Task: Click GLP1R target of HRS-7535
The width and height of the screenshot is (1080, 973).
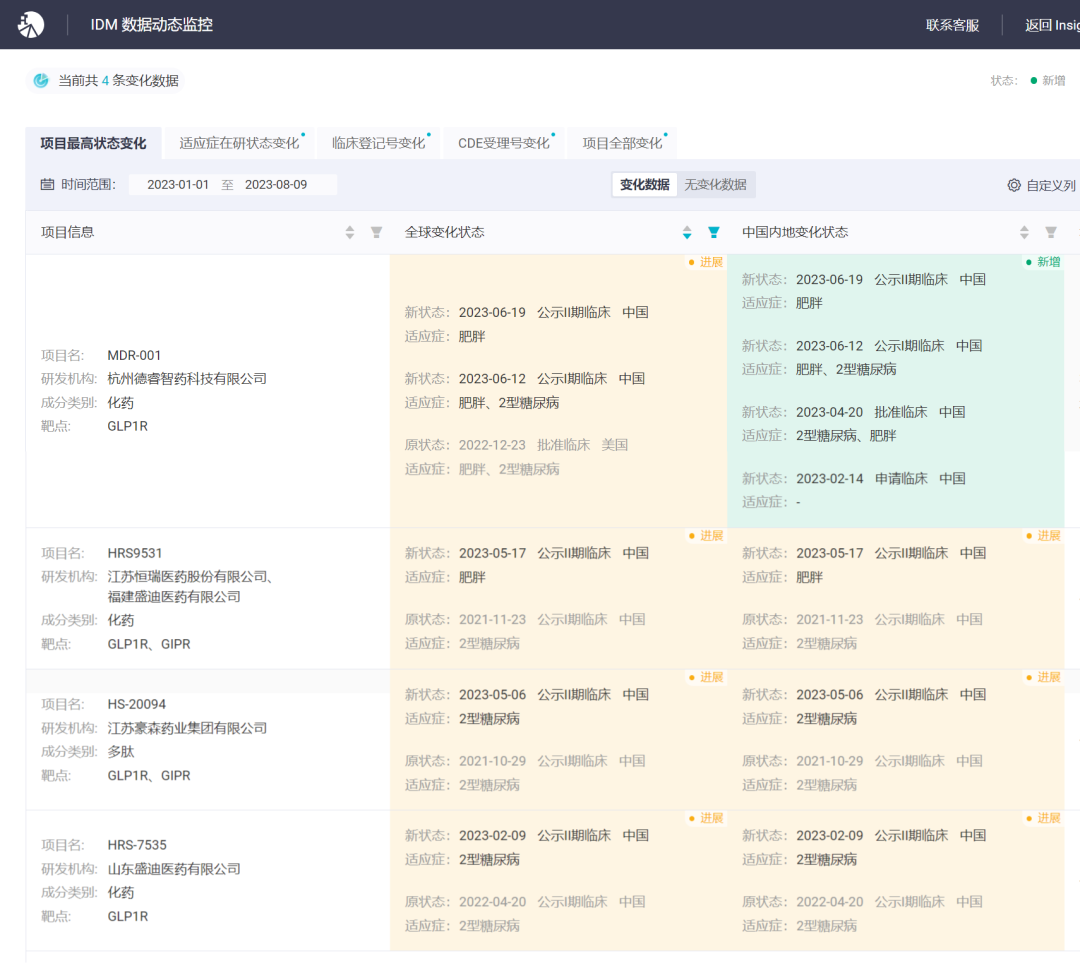Action: [128, 917]
